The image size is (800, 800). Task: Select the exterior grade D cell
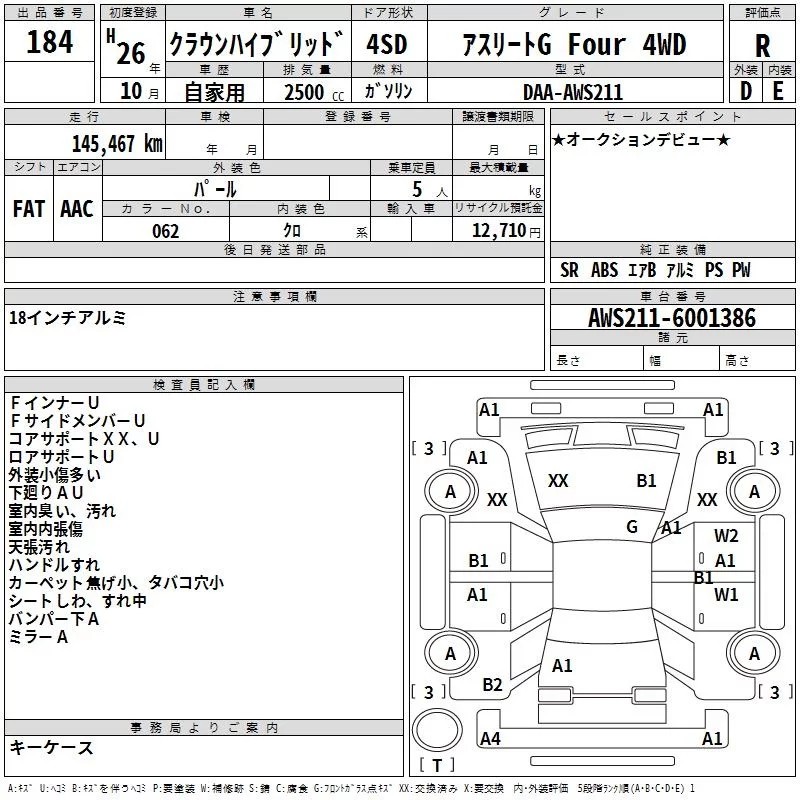(745, 90)
